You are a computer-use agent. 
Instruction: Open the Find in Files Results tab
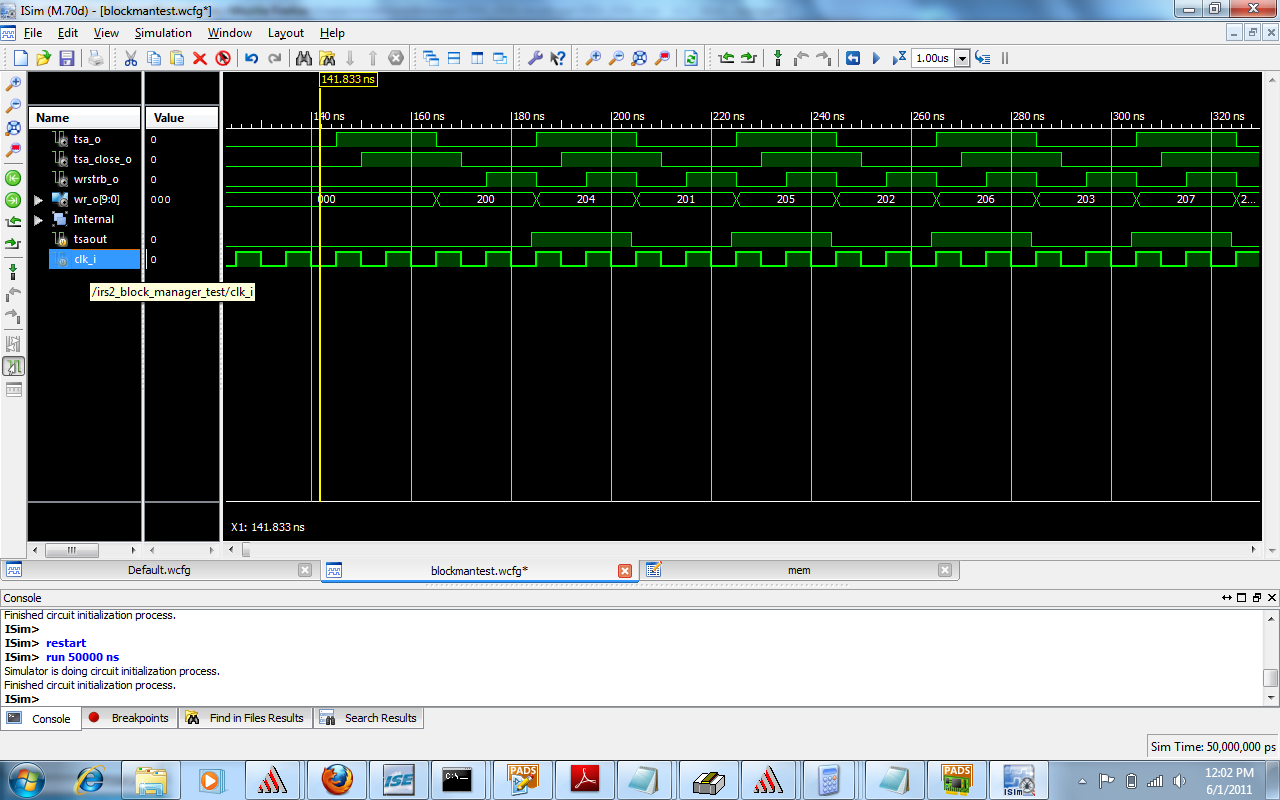(x=246, y=718)
